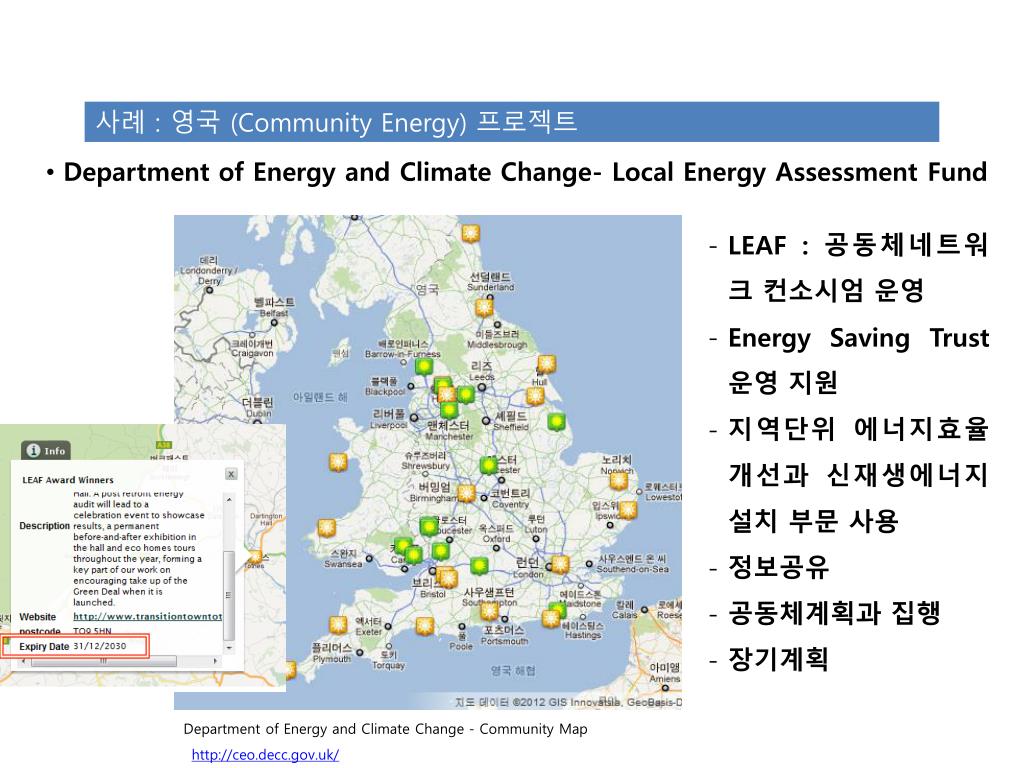Select the green marker near Barrow-in-Furness

click(x=424, y=366)
